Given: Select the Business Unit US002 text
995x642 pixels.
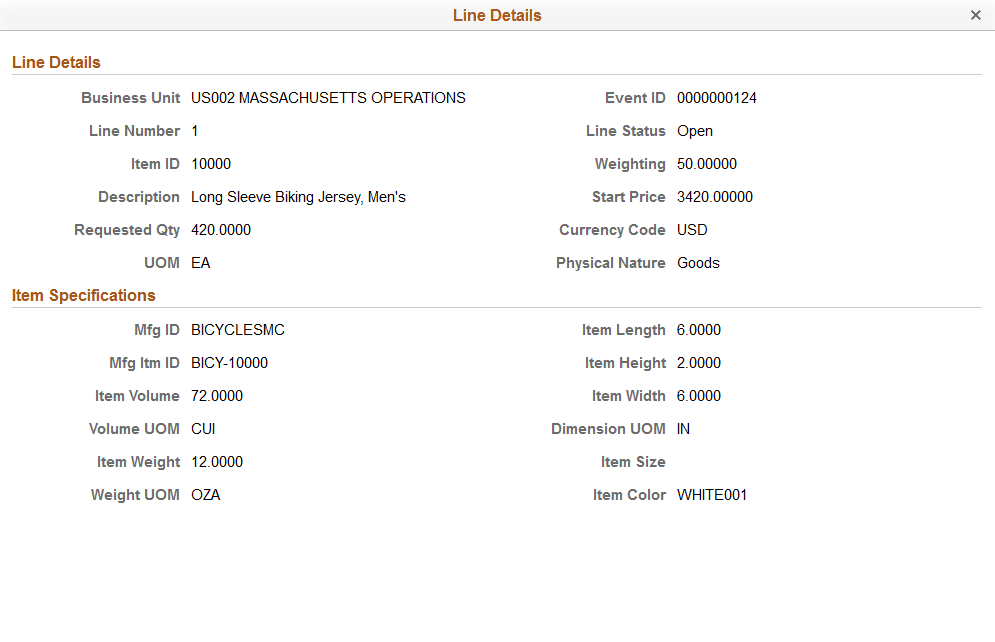Looking at the screenshot, I should (327, 97).
